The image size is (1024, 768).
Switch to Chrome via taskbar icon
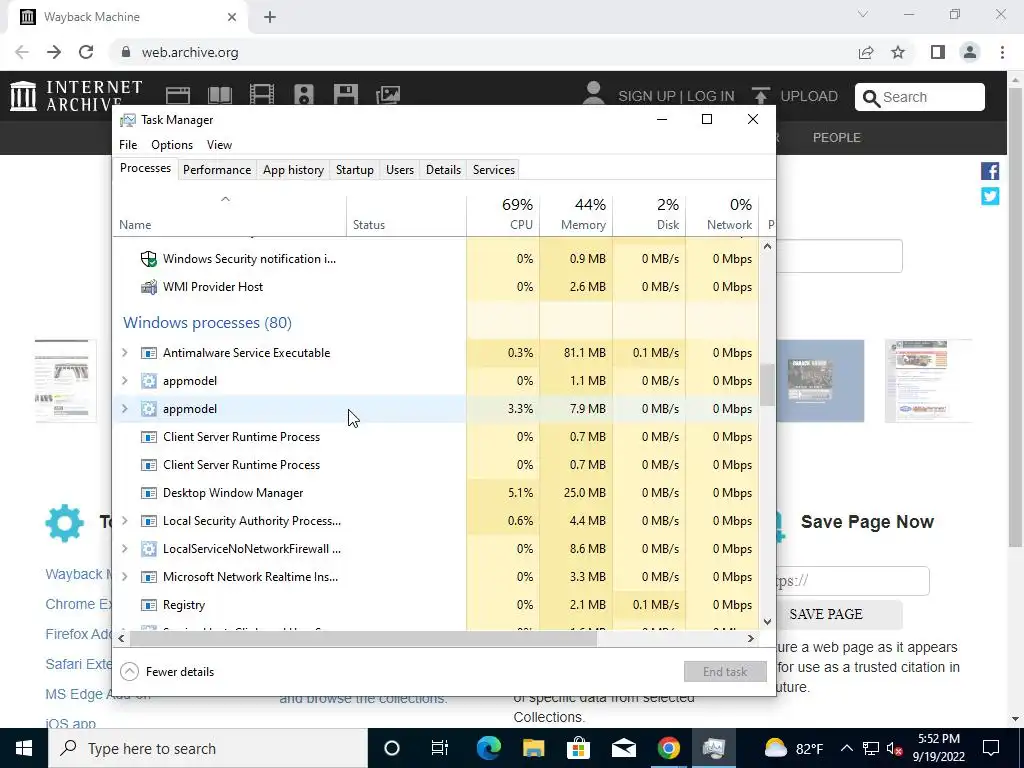[x=668, y=748]
